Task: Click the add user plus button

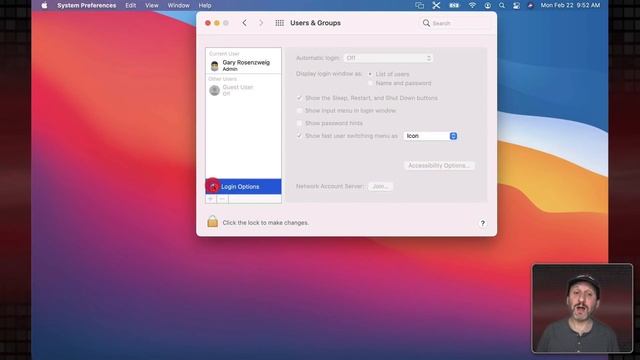Action: coord(211,199)
